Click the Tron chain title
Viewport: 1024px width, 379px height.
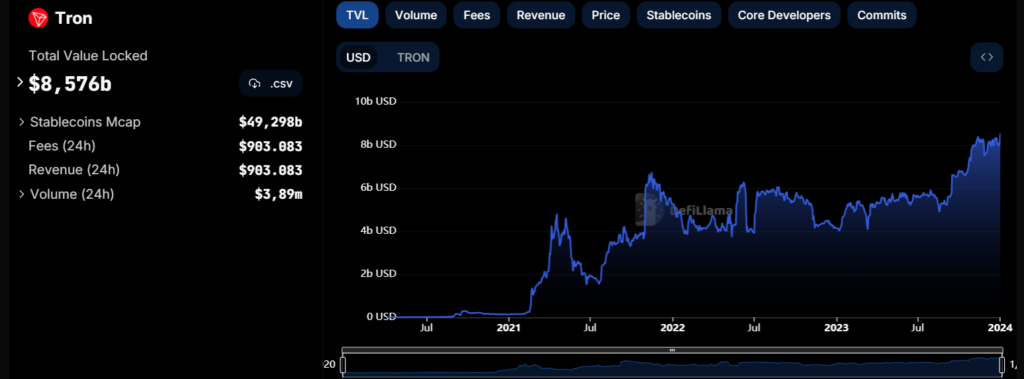pyautogui.click(x=74, y=18)
